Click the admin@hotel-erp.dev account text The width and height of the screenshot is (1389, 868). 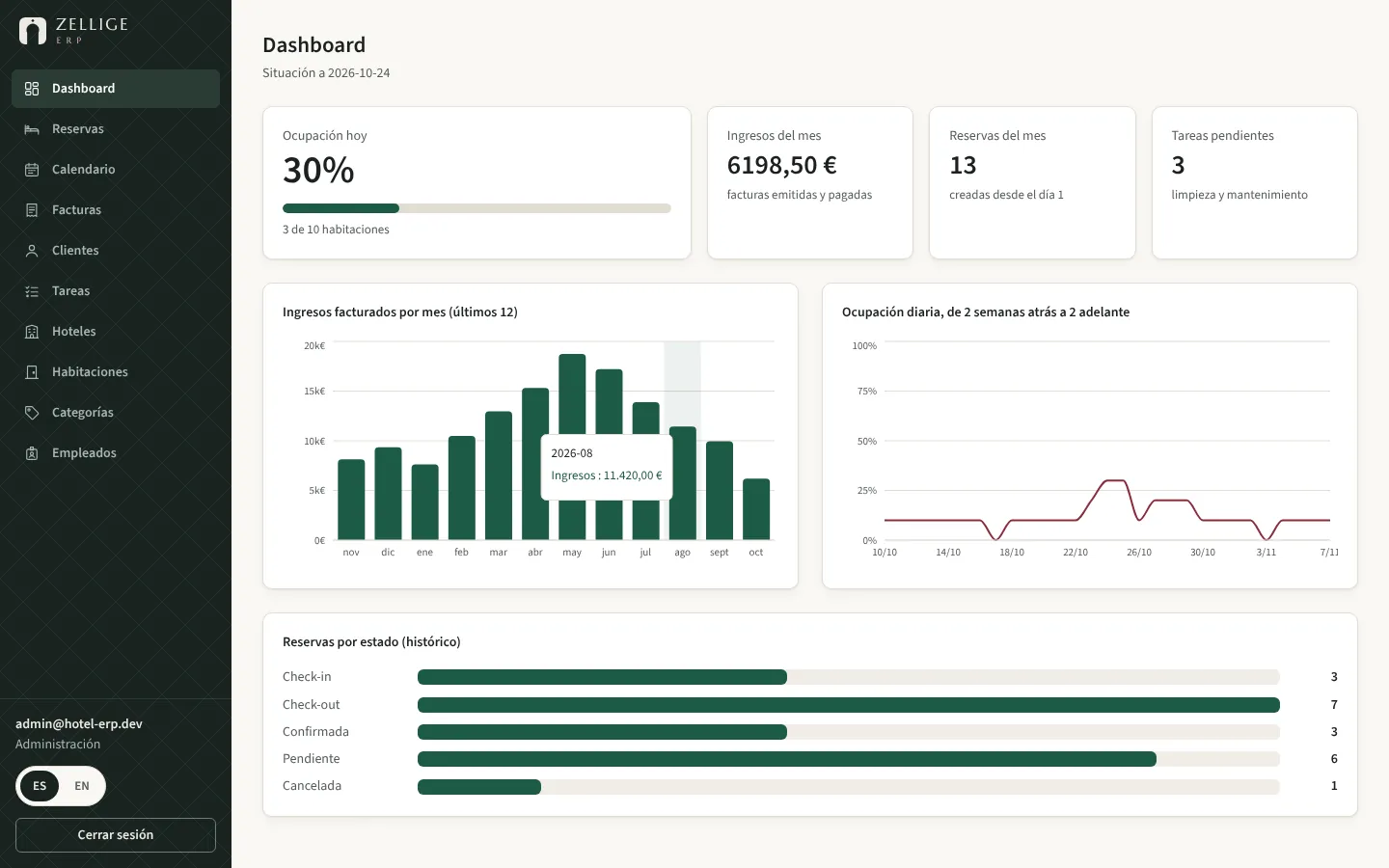(x=79, y=724)
